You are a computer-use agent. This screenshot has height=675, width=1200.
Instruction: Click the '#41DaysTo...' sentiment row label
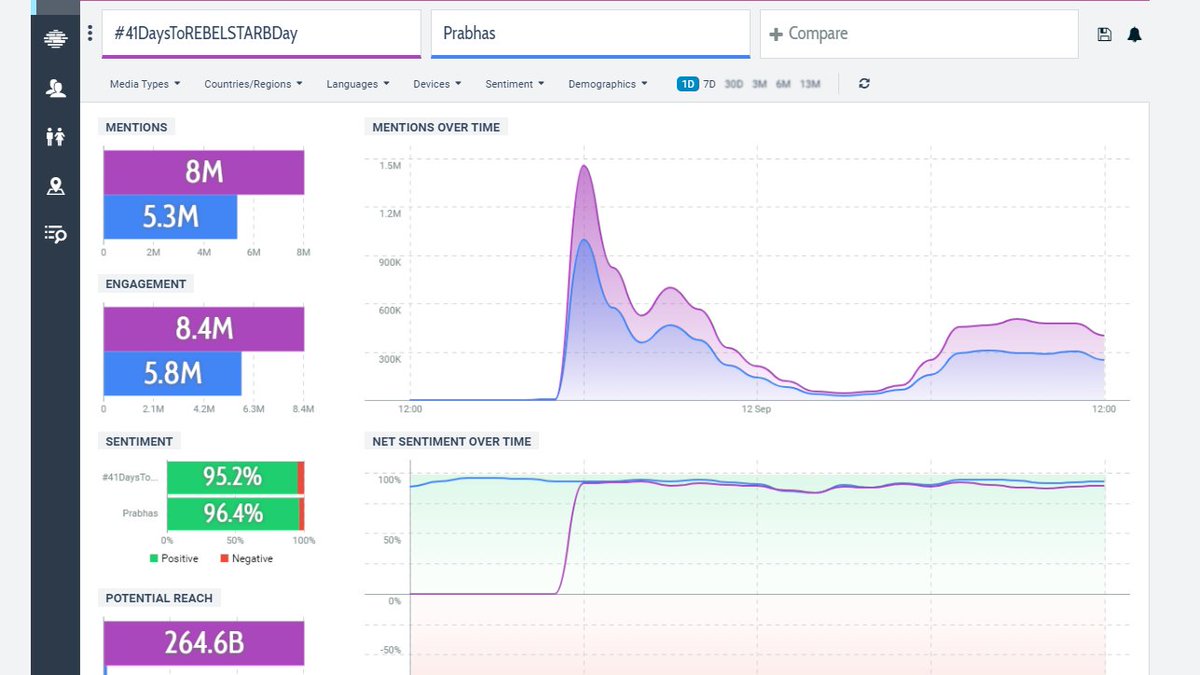click(130, 478)
